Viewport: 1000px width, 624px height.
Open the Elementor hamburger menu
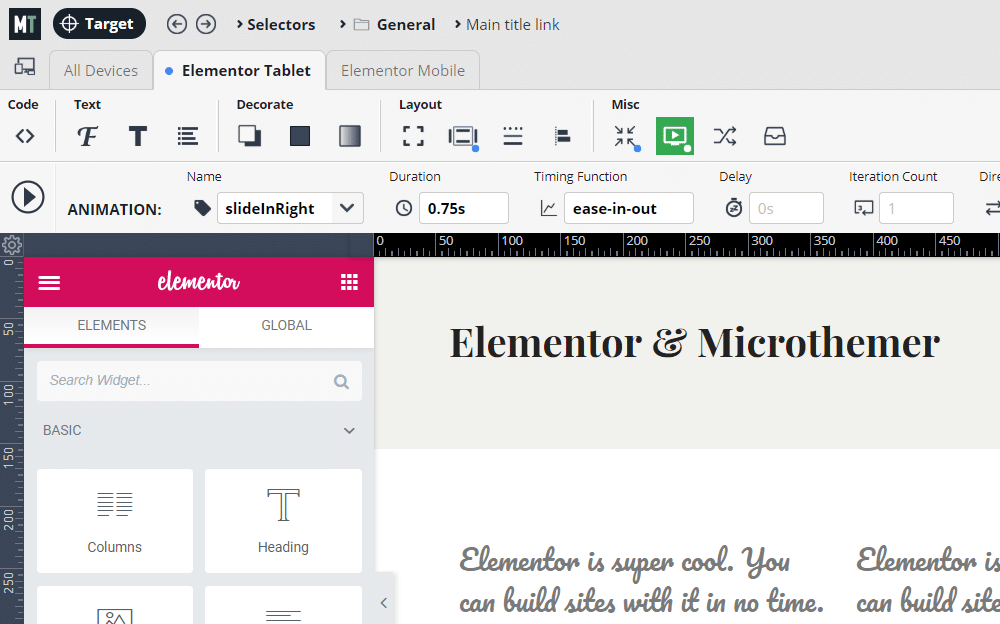tap(49, 282)
